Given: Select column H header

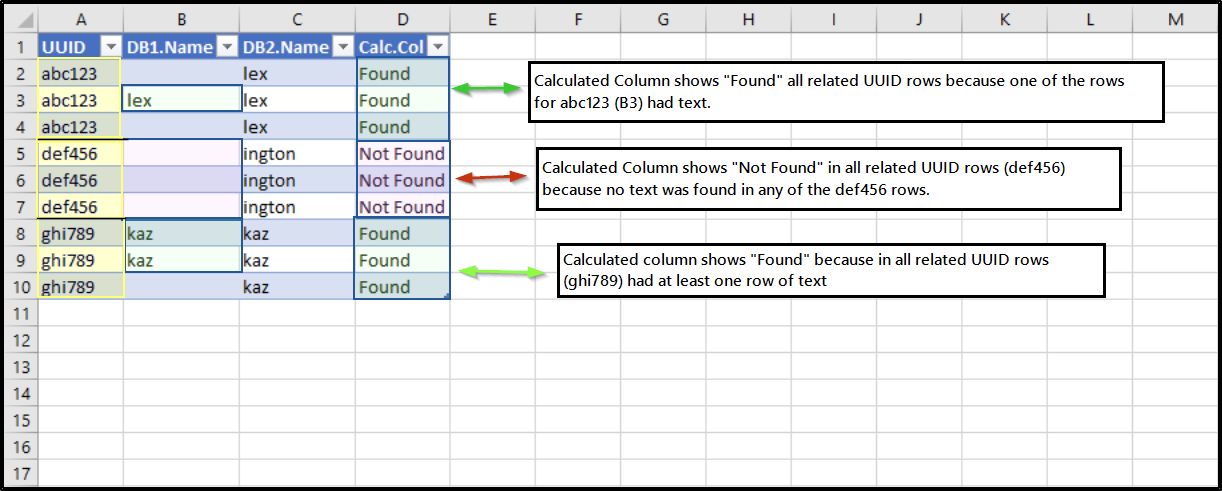Looking at the screenshot, I should [x=749, y=20].
